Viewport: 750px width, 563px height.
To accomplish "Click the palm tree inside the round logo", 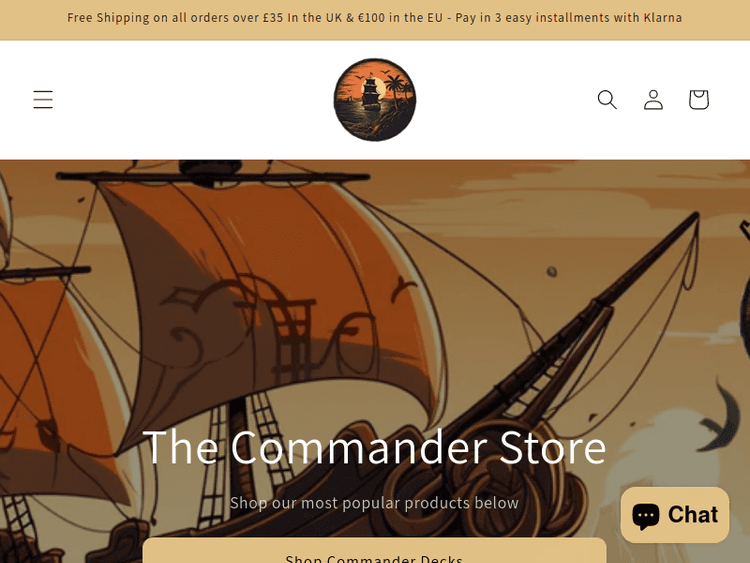I will tap(396, 88).
